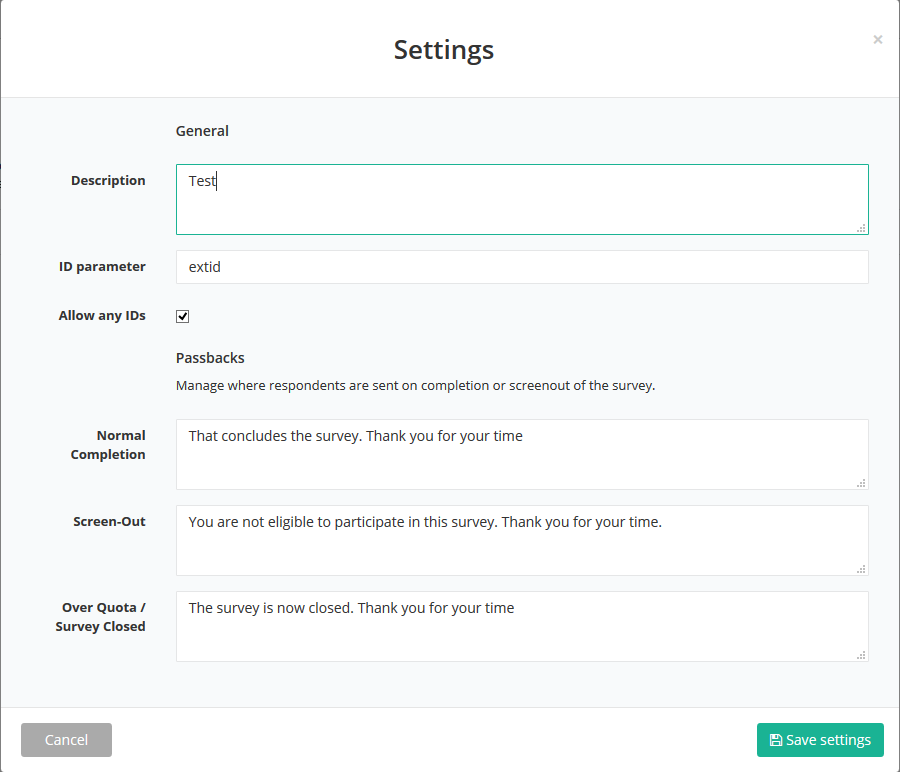Click the Screen-Out label
The image size is (900, 772).
coord(109,522)
